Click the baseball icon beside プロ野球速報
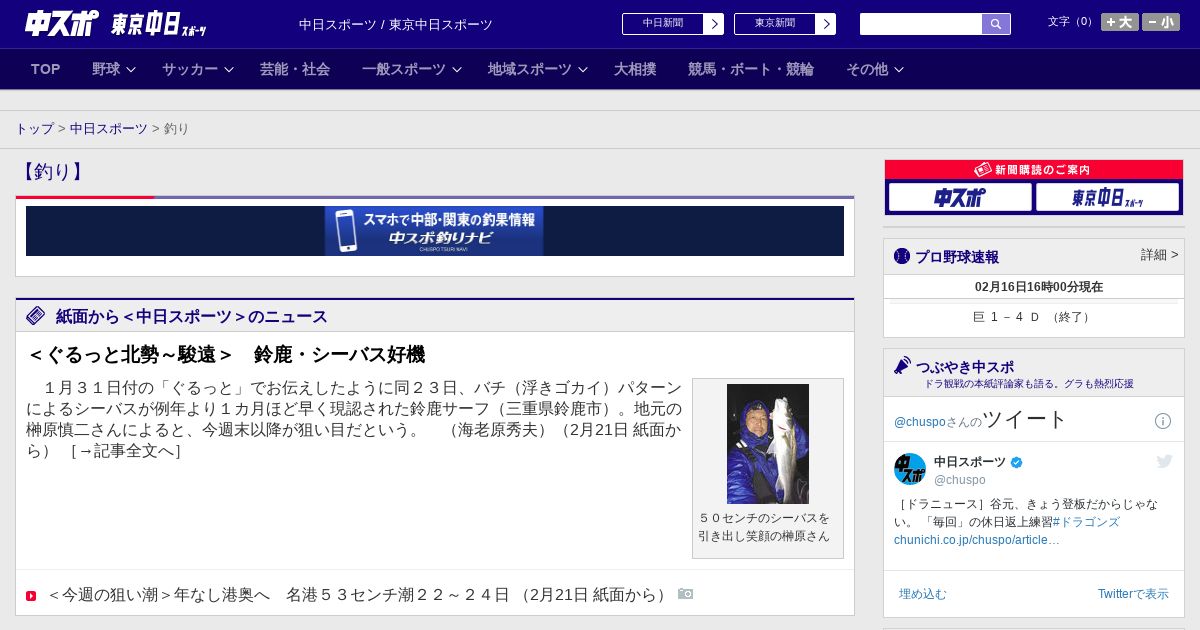1200x630 pixels. tap(902, 256)
